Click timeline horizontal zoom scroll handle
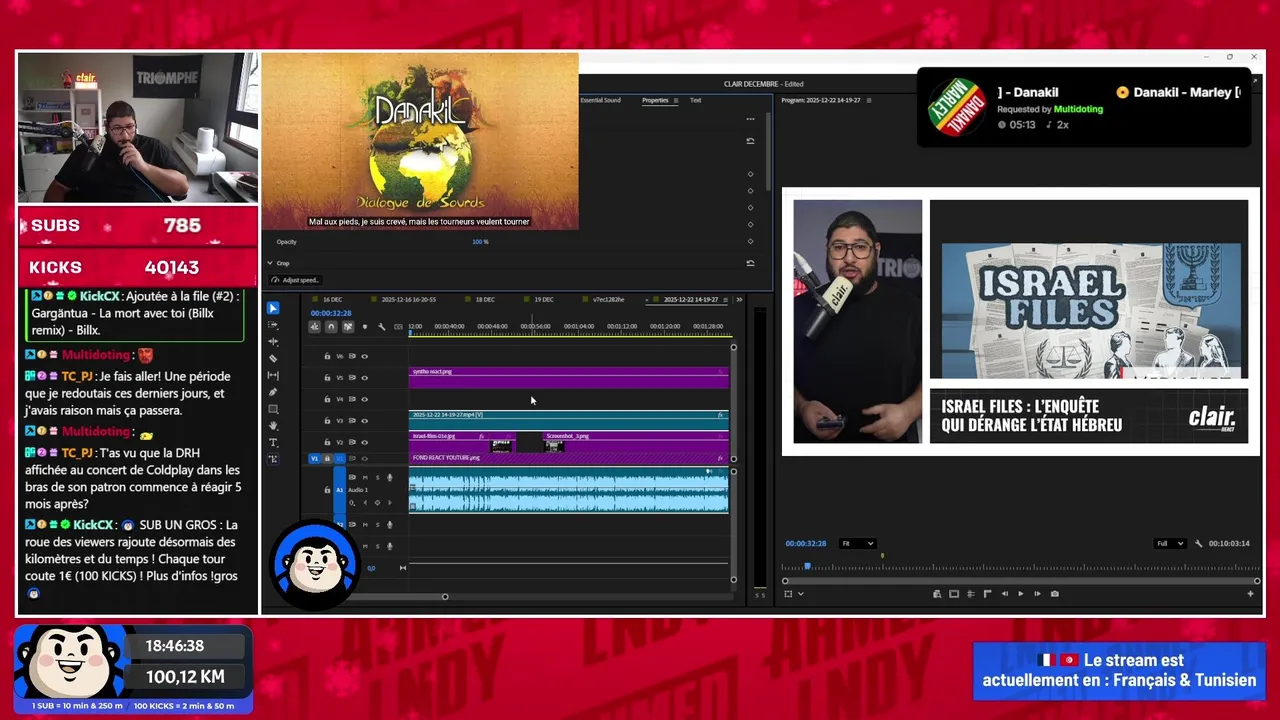The width and height of the screenshot is (1280, 720). click(445, 597)
